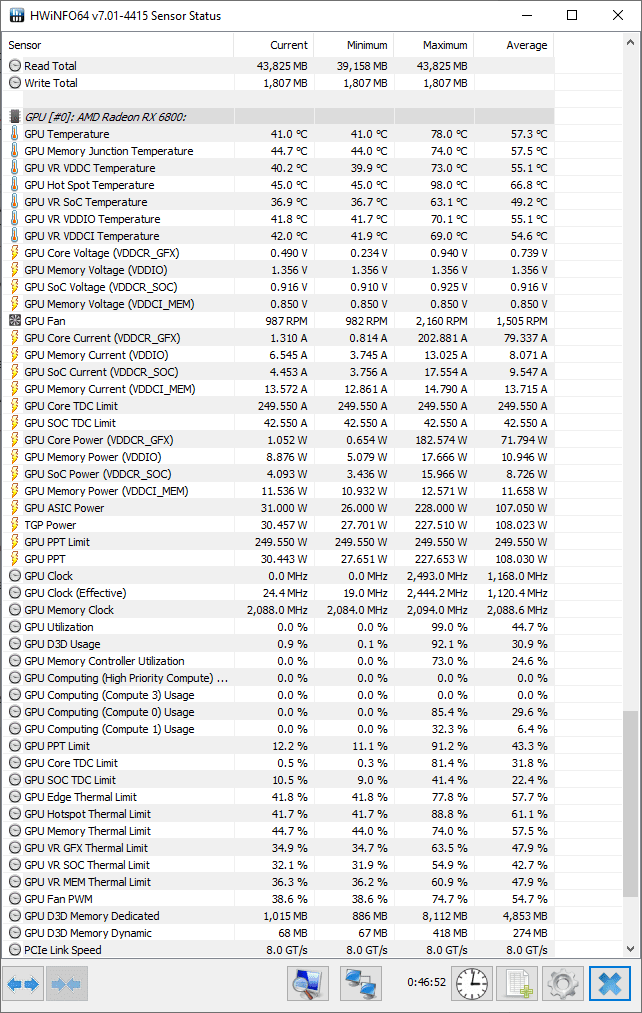Image resolution: width=642 pixels, height=1013 pixels.
Task: Click the scrollbar down arrow
Action: coord(630,949)
